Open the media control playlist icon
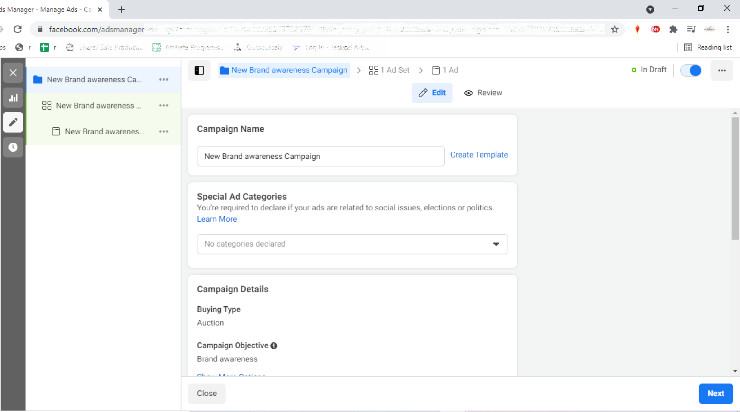 point(691,29)
